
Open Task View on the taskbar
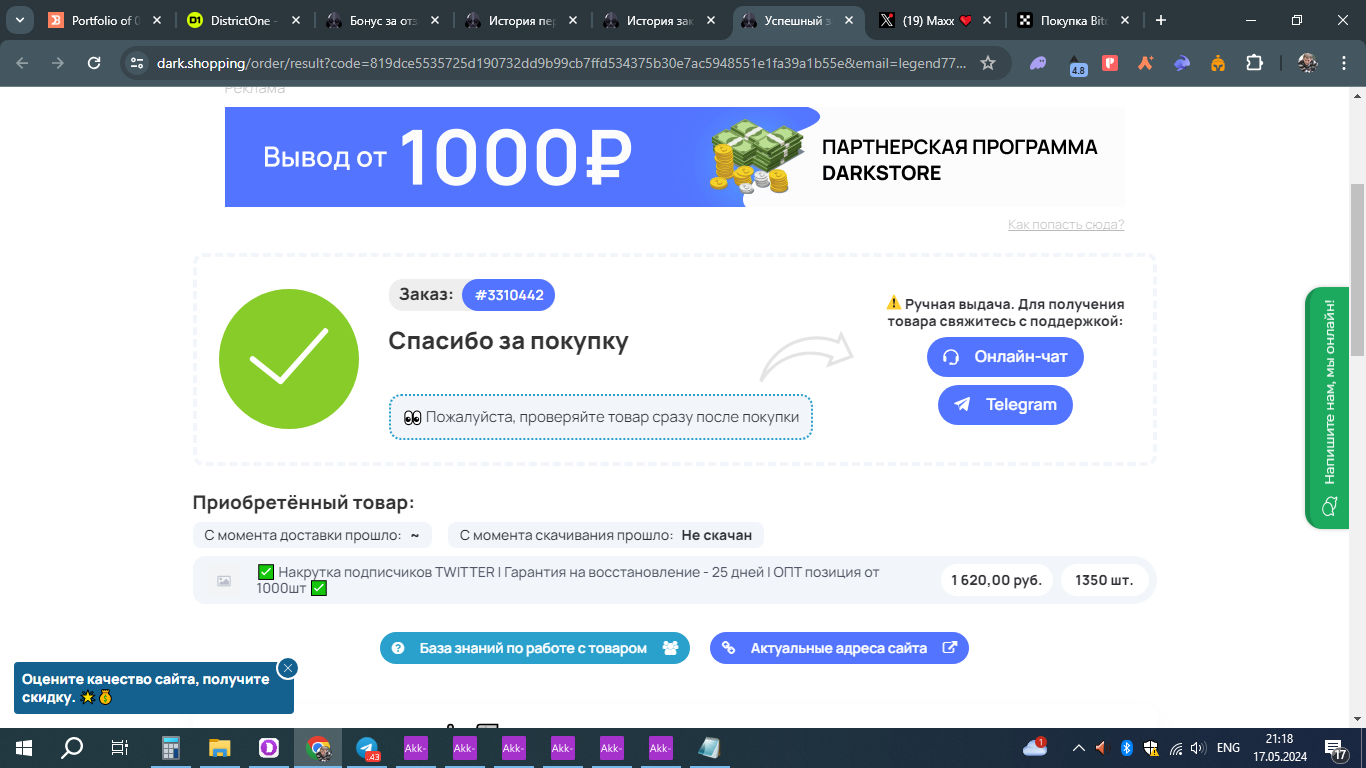[119, 747]
